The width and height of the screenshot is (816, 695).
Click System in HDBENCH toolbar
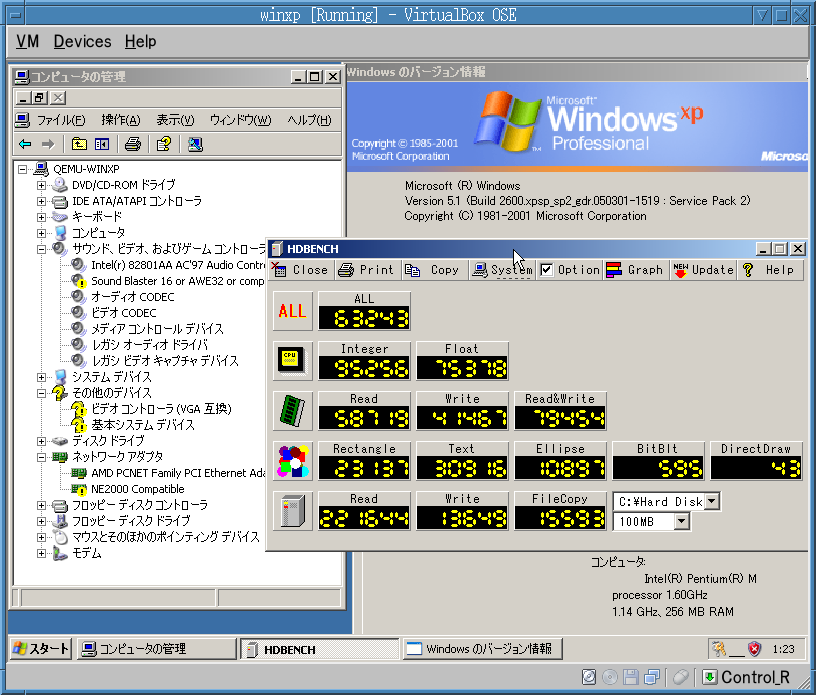pos(503,270)
